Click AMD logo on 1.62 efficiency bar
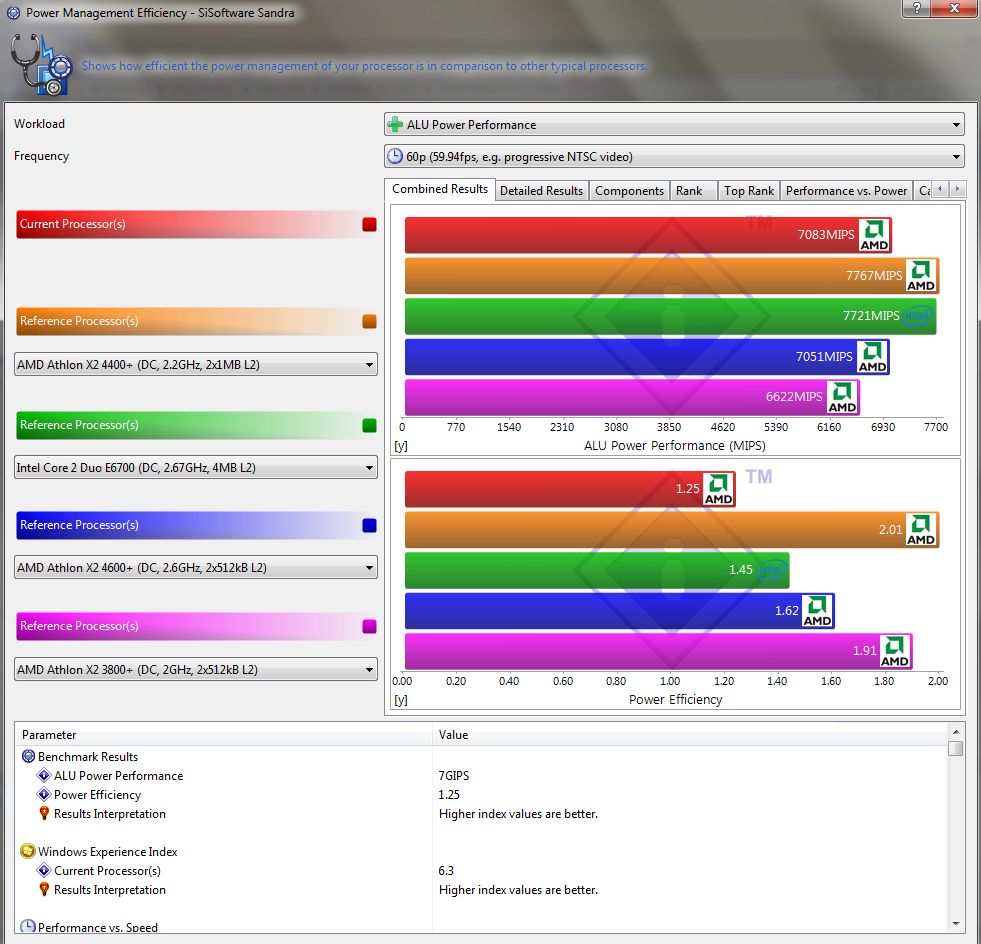Viewport: 981px width, 944px height. pyautogui.click(x=818, y=611)
